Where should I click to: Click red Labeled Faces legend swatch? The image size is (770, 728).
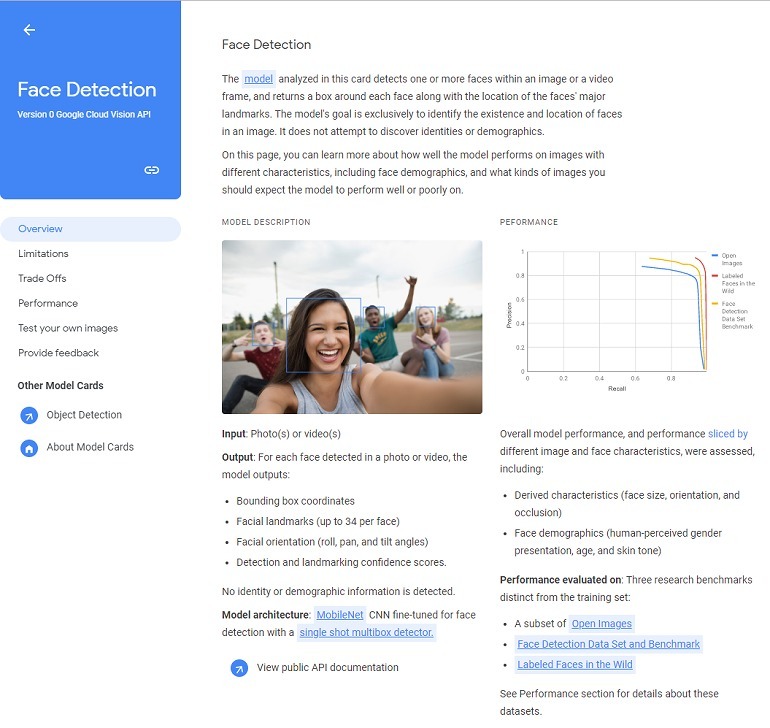pyautogui.click(x=715, y=276)
